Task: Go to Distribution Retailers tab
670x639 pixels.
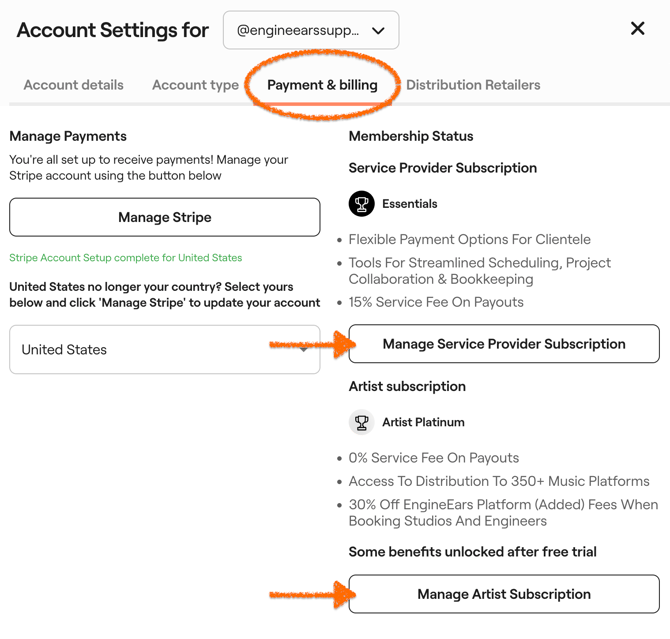Action: tap(473, 85)
